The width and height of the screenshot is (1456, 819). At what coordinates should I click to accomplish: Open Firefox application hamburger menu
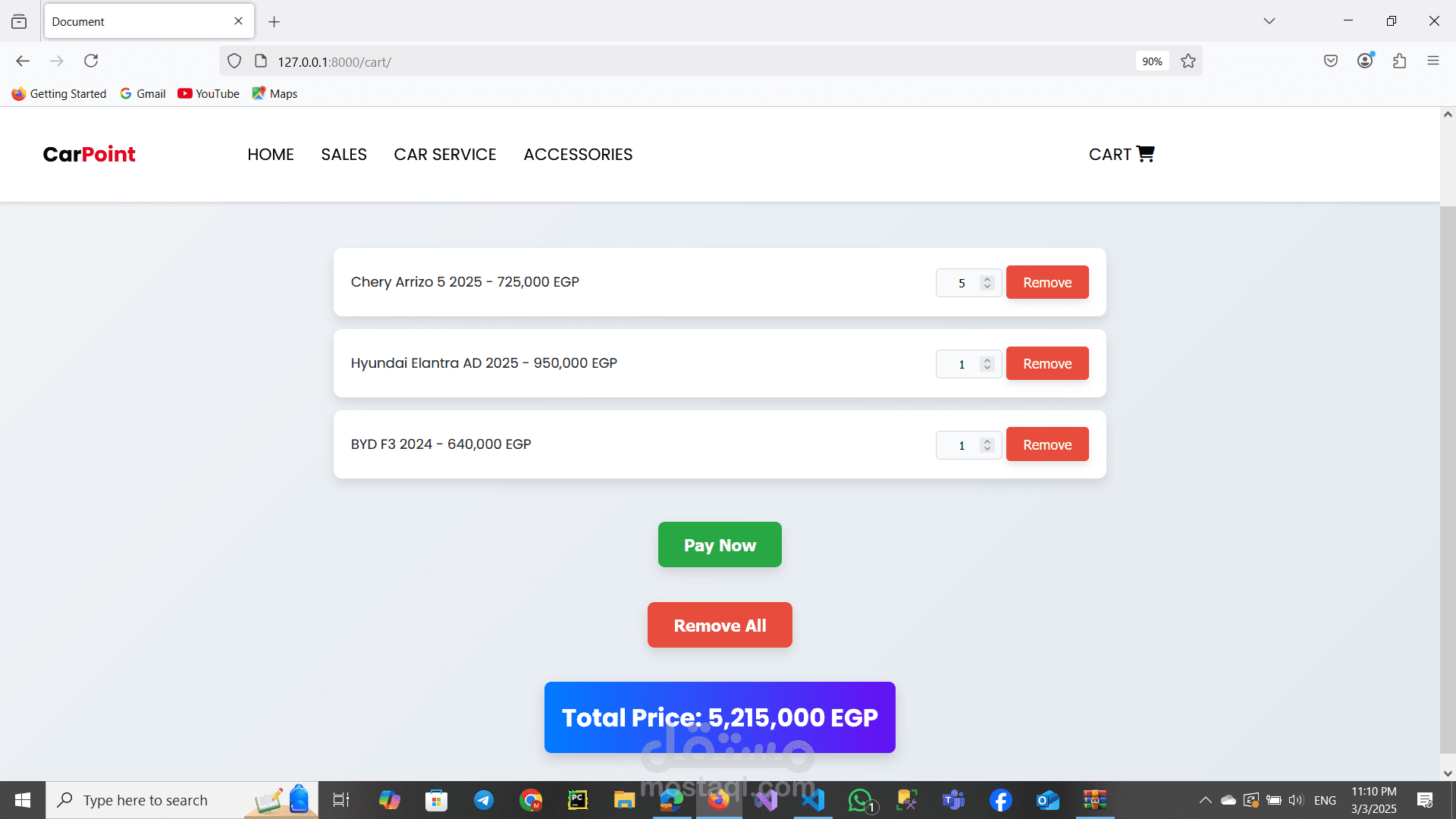coord(1432,61)
